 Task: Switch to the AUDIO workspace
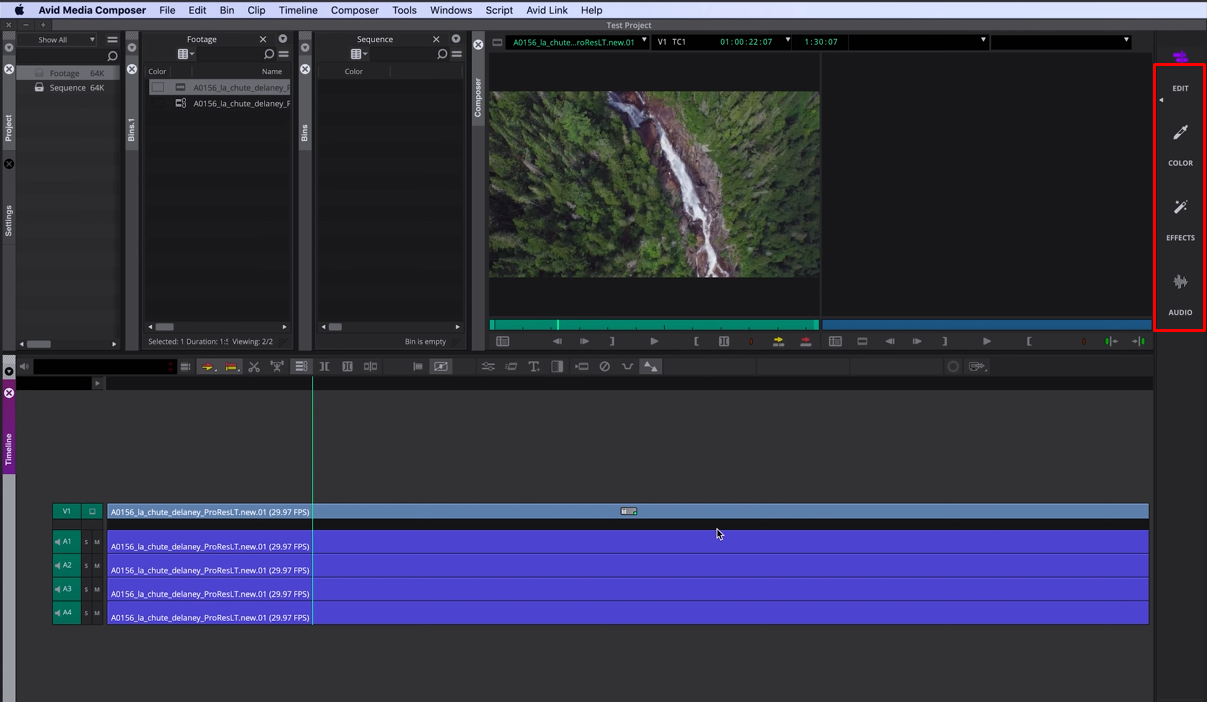[x=1180, y=295]
